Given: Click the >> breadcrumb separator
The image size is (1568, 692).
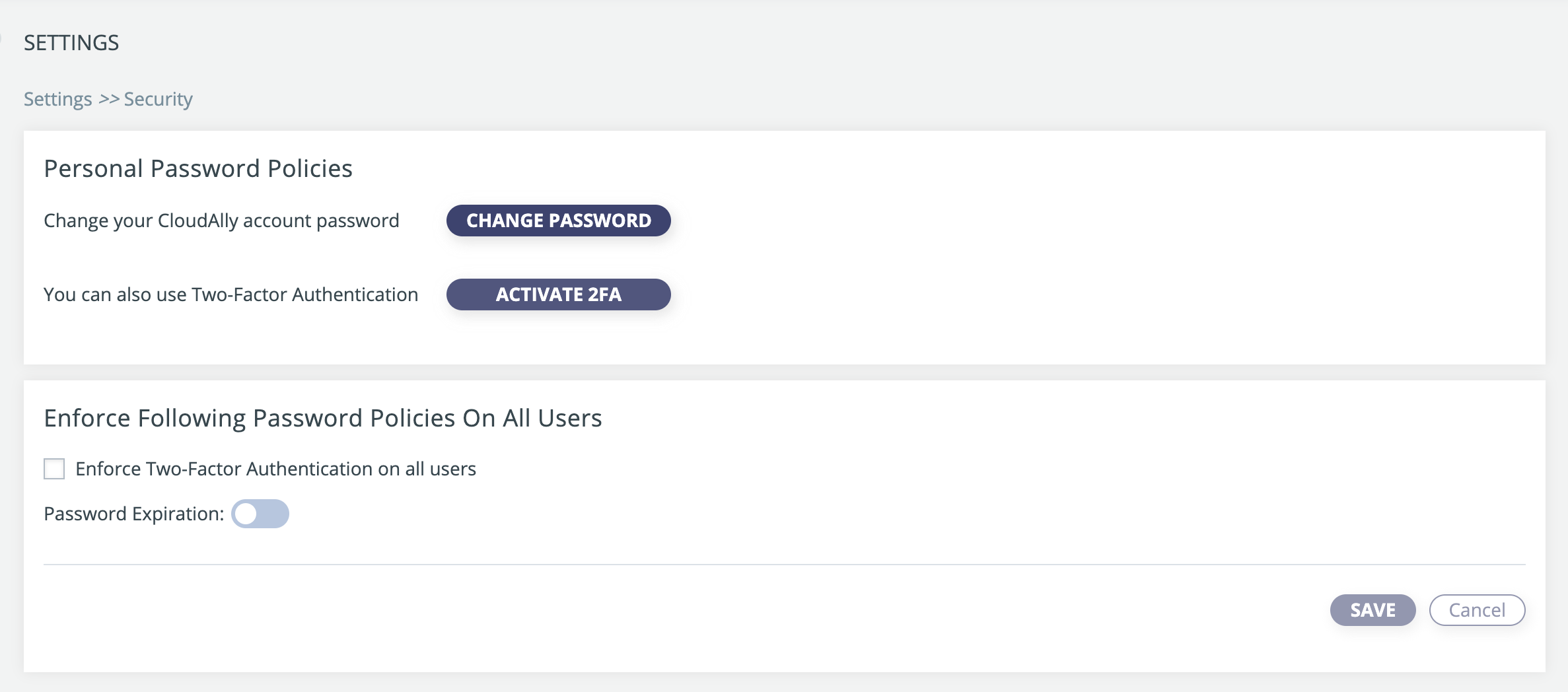Looking at the screenshot, I should pos(109,99).
